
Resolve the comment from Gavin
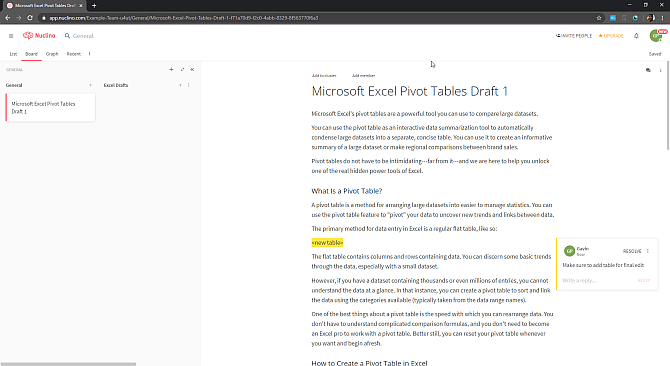(632, 251)
